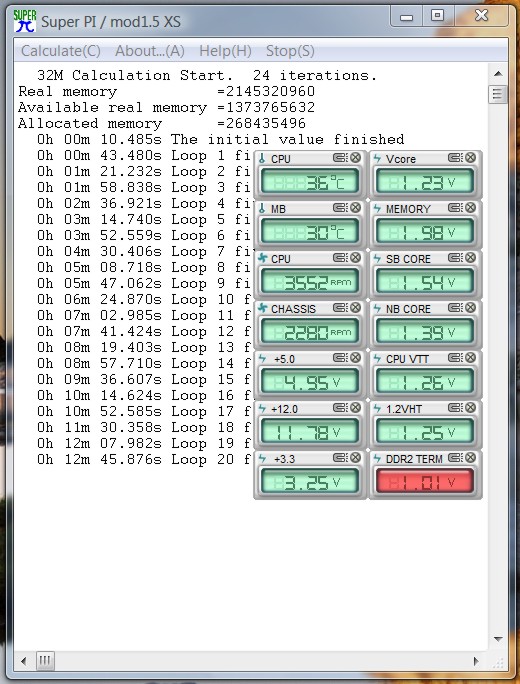Open settings of the Vcore gadget
This screenshot has width=520, height=684.
coord(455,157)
